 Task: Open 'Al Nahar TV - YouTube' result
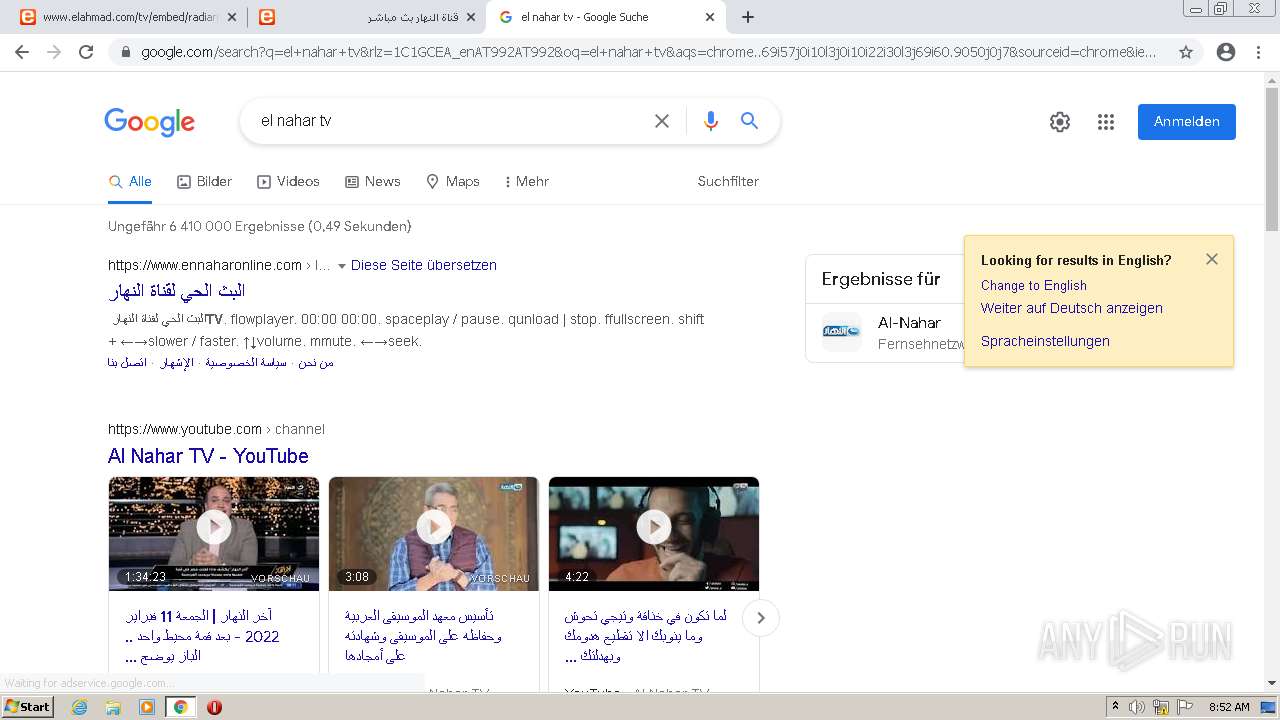[208, 456]
